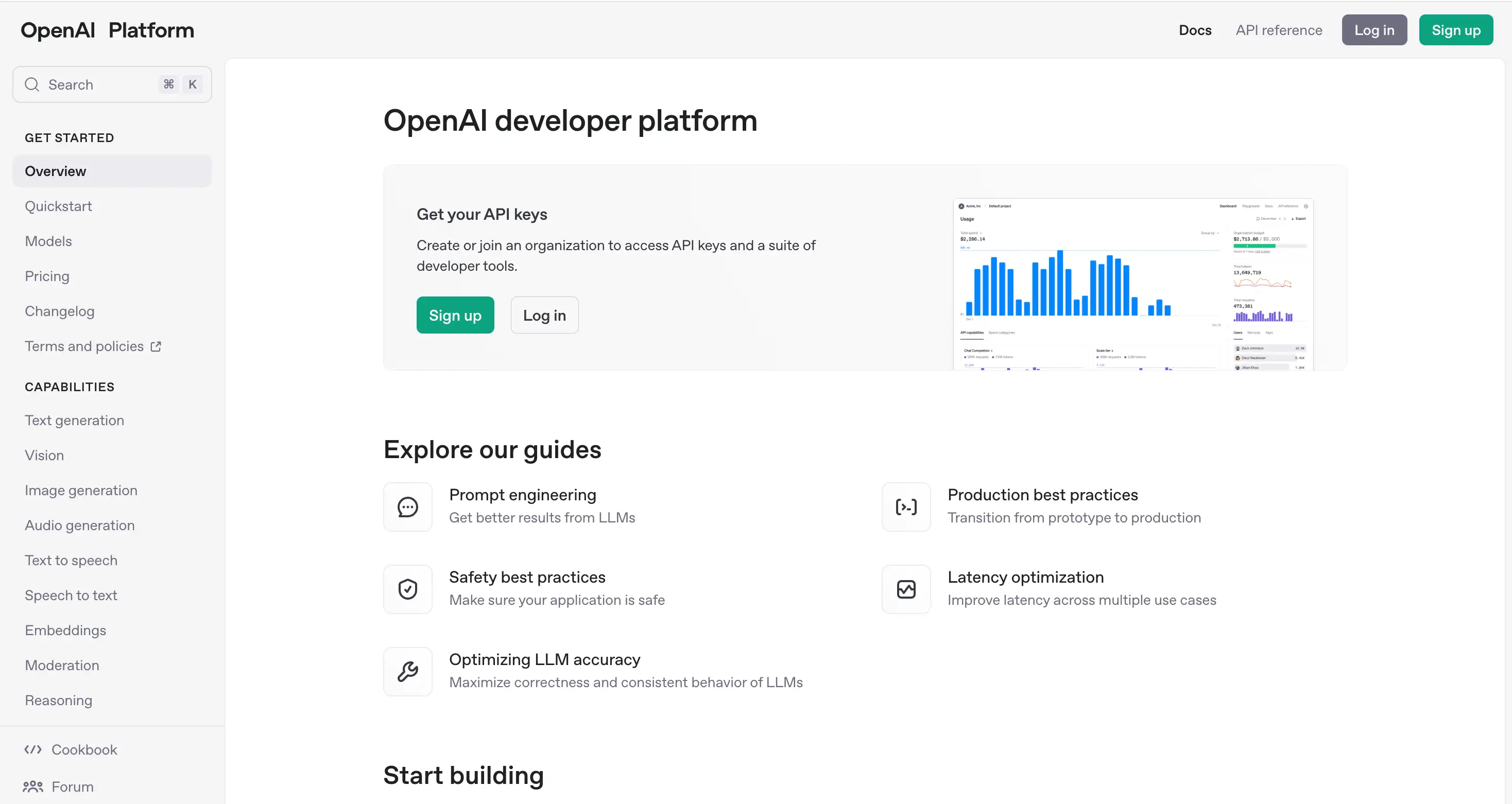Click the green Sign up header button
This screenshot has width=1512, height=804.
[x=1456, y=30]
